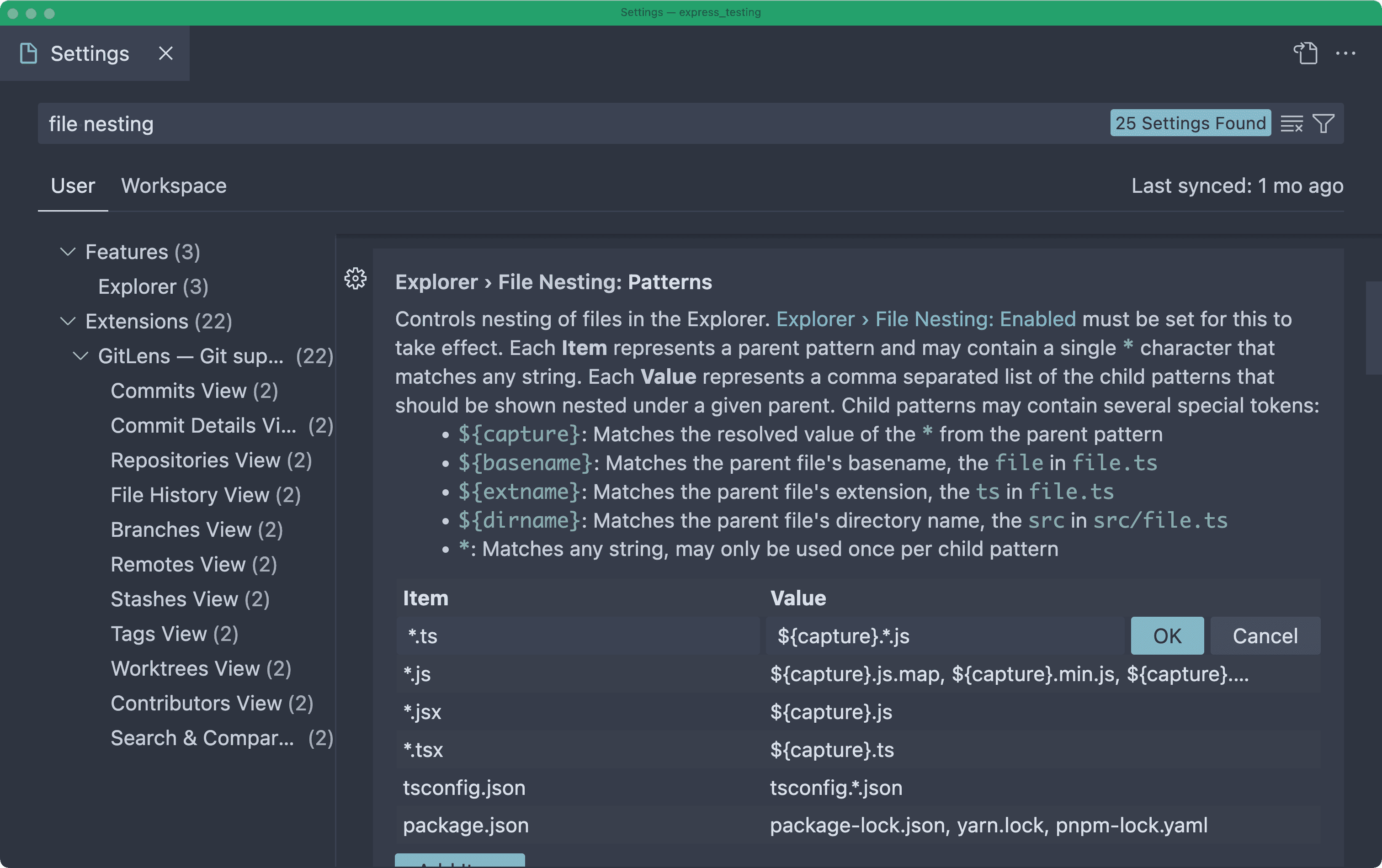Image resolution: width=1382 pixels, height=868 pixels.
Task: Click the document icon on the Settings tab
Action: (x=28, y=53)
